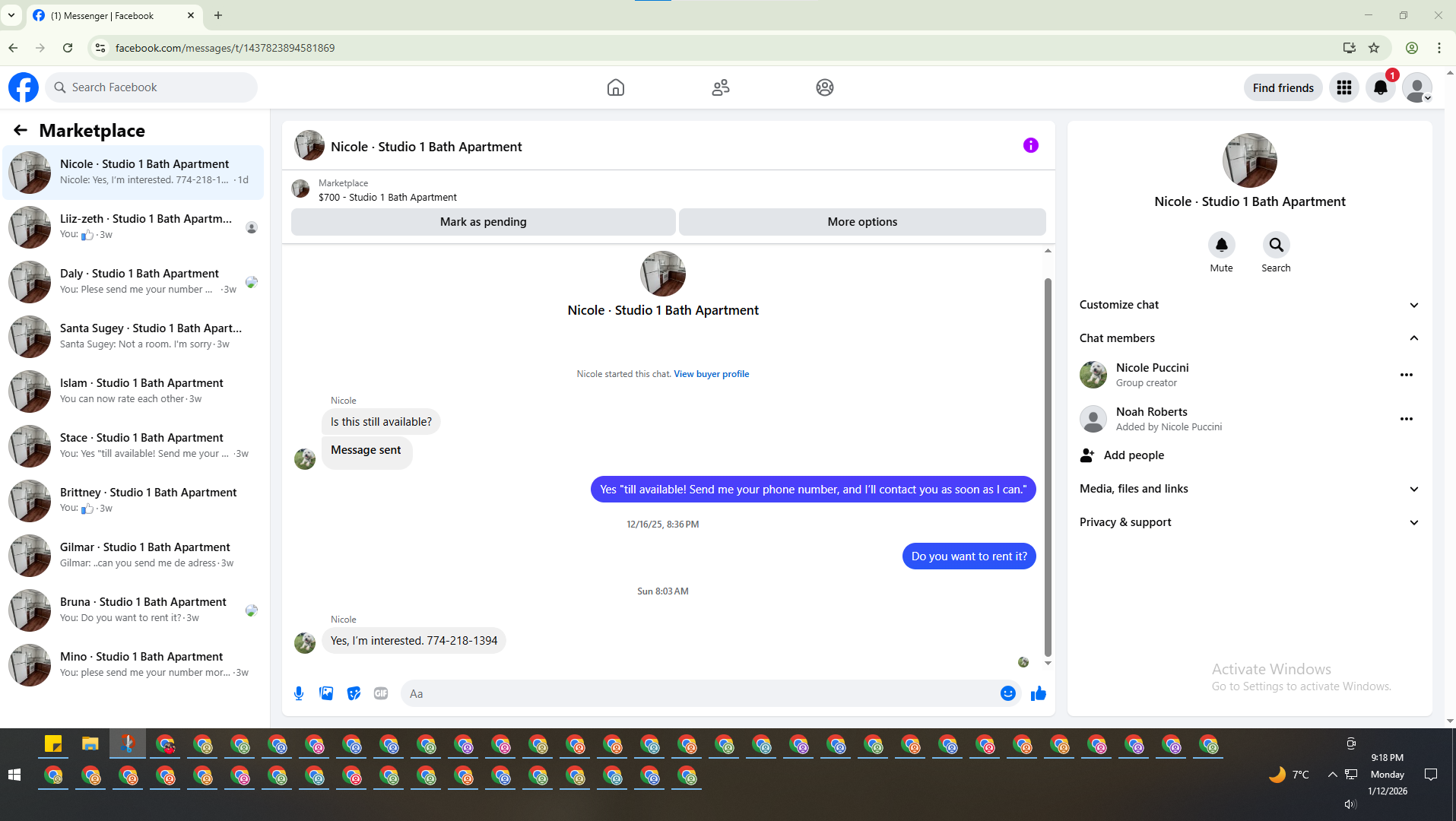
Task: Click the Facebook logo icon
Action: pyautogui.click(x=24, y=87)
